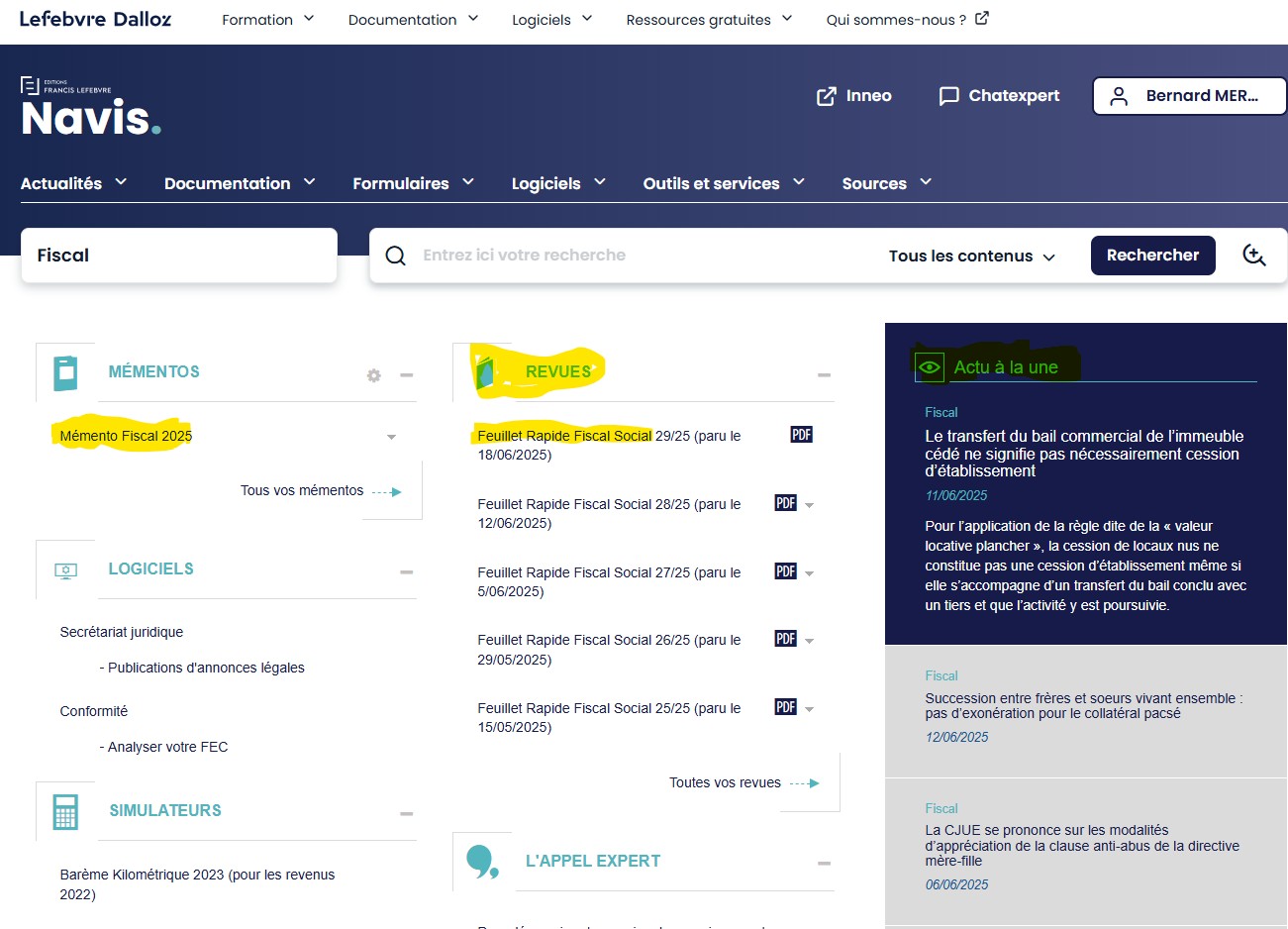Screen dimensions: 1288x929
Task: Expand Ressources gratuites menu
Action: pos(710,20)
